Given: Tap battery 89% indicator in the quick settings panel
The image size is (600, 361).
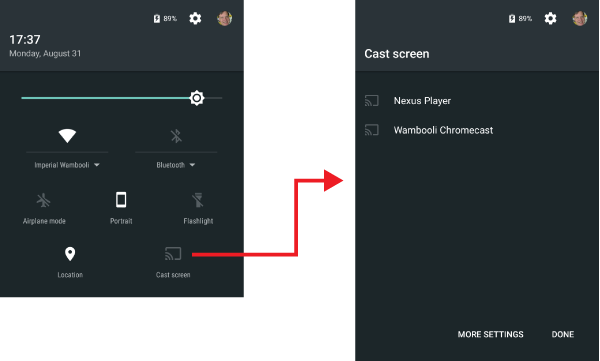Looking at the screenshot, I should (165, 18).
